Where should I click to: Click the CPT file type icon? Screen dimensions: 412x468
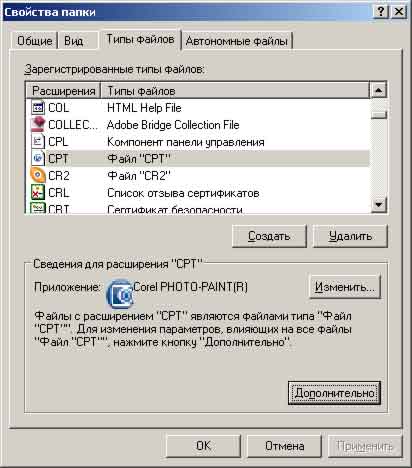pos(38,159)
